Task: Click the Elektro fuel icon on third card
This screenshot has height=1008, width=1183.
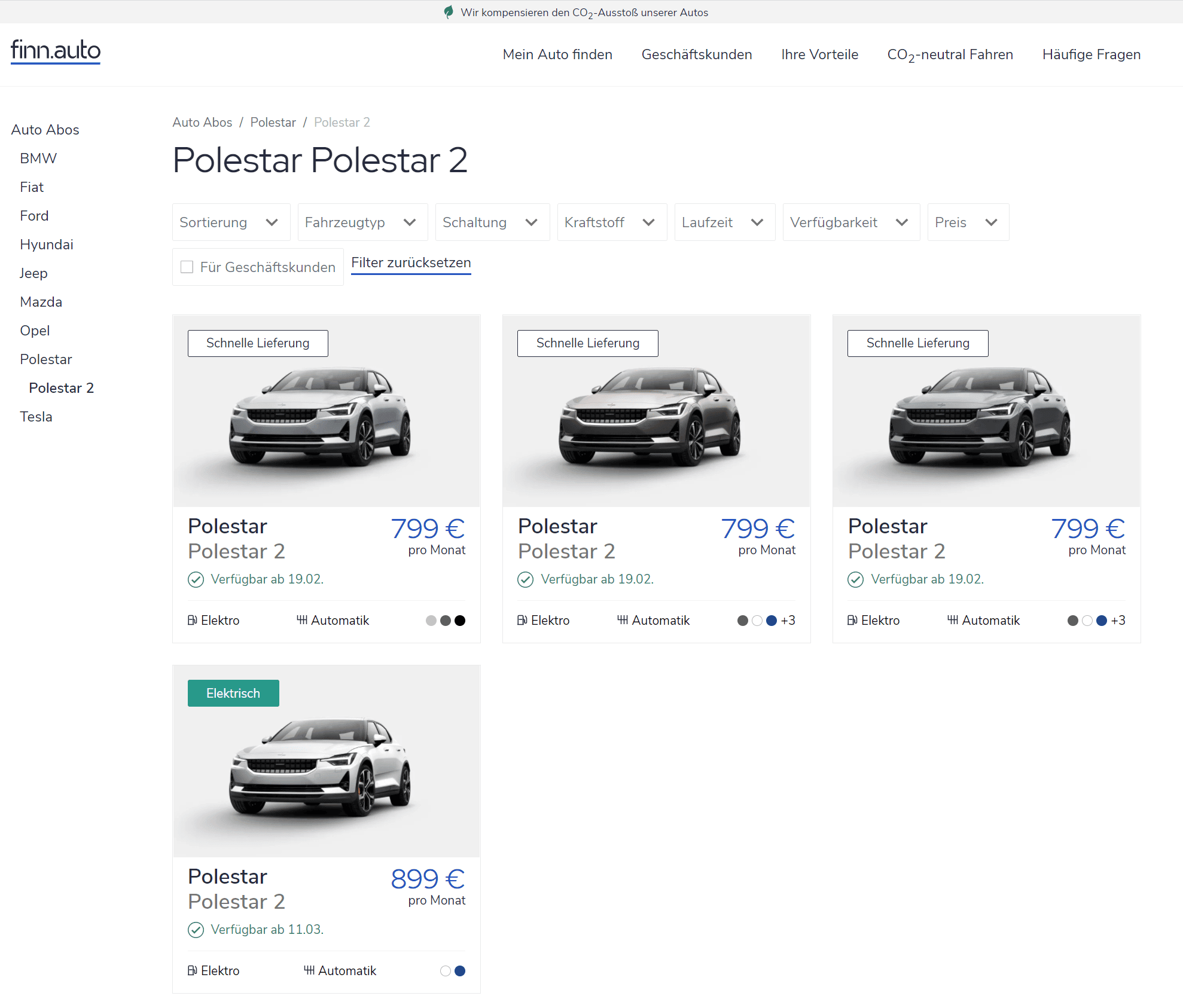Action: [852, 621]
